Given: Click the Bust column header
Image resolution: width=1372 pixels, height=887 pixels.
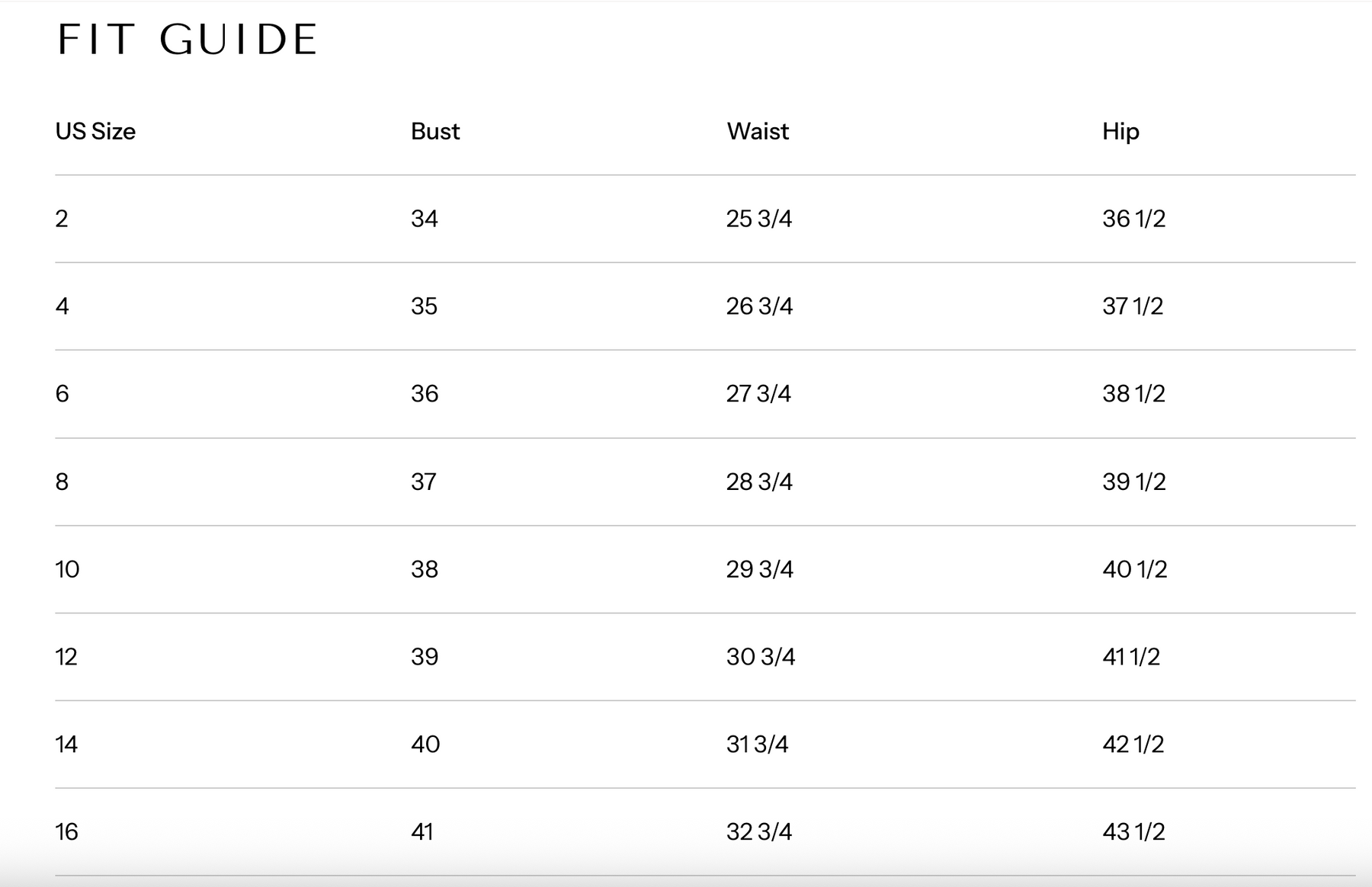Looking at the screenshot, I should tap(435, 131).
